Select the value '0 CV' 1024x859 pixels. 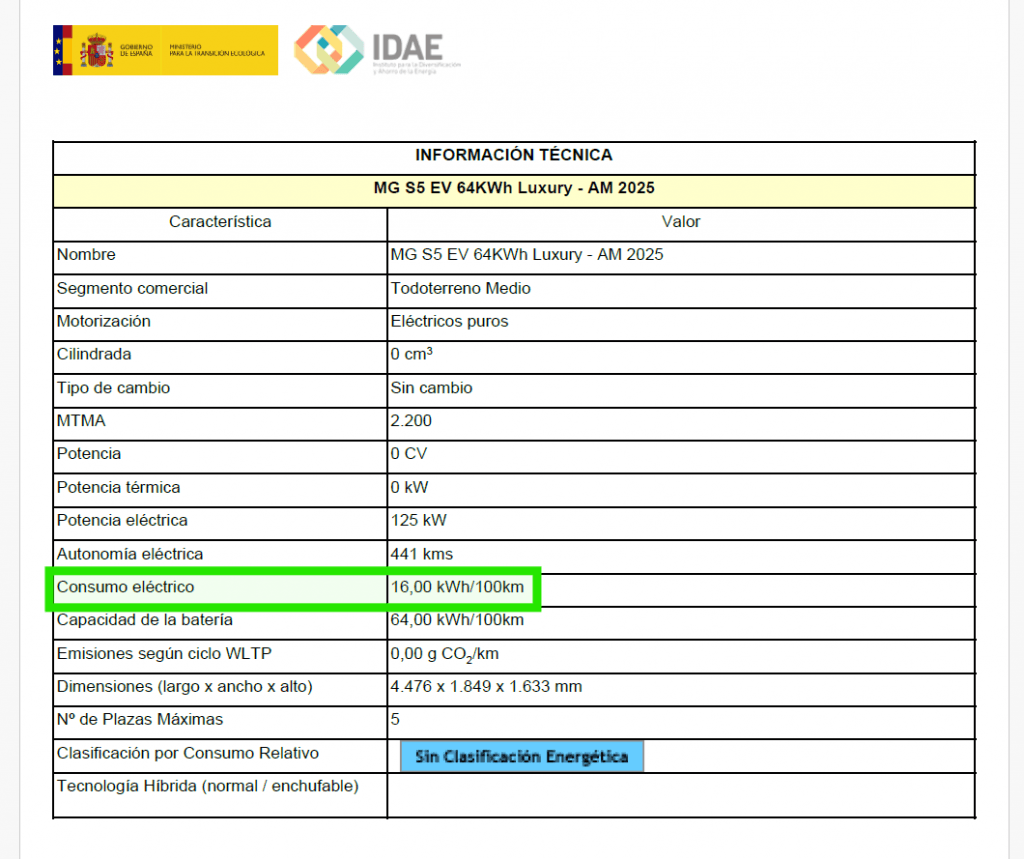click(x=409, y=454)
